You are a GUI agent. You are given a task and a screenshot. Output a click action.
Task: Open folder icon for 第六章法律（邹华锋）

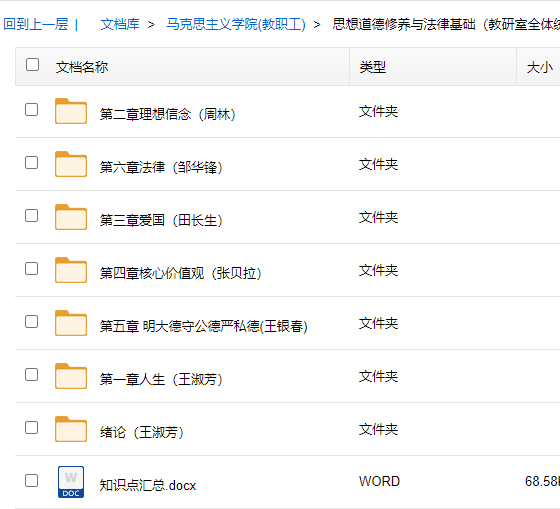[71, 164]
